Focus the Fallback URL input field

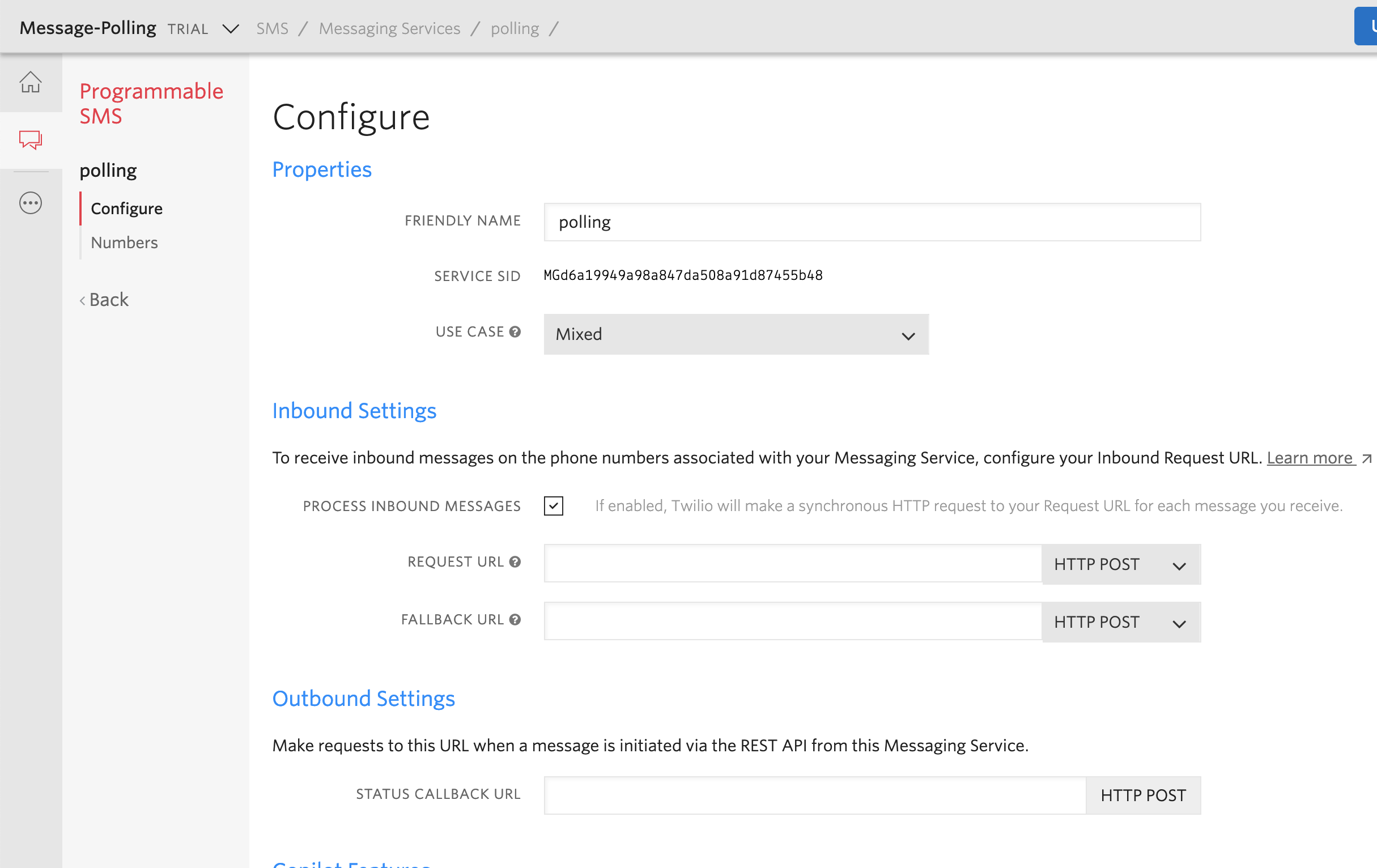793,621
